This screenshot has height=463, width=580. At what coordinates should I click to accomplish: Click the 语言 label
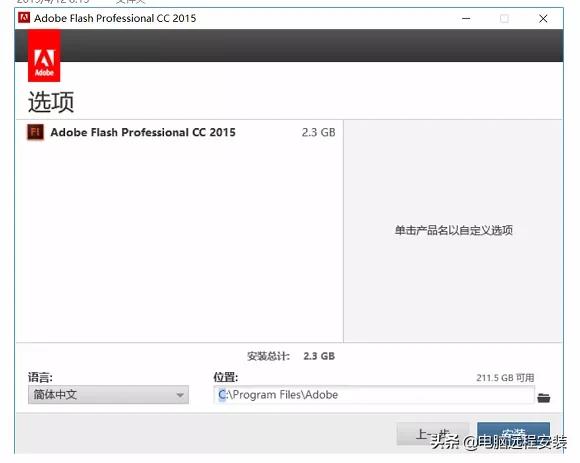coord(40,377)
